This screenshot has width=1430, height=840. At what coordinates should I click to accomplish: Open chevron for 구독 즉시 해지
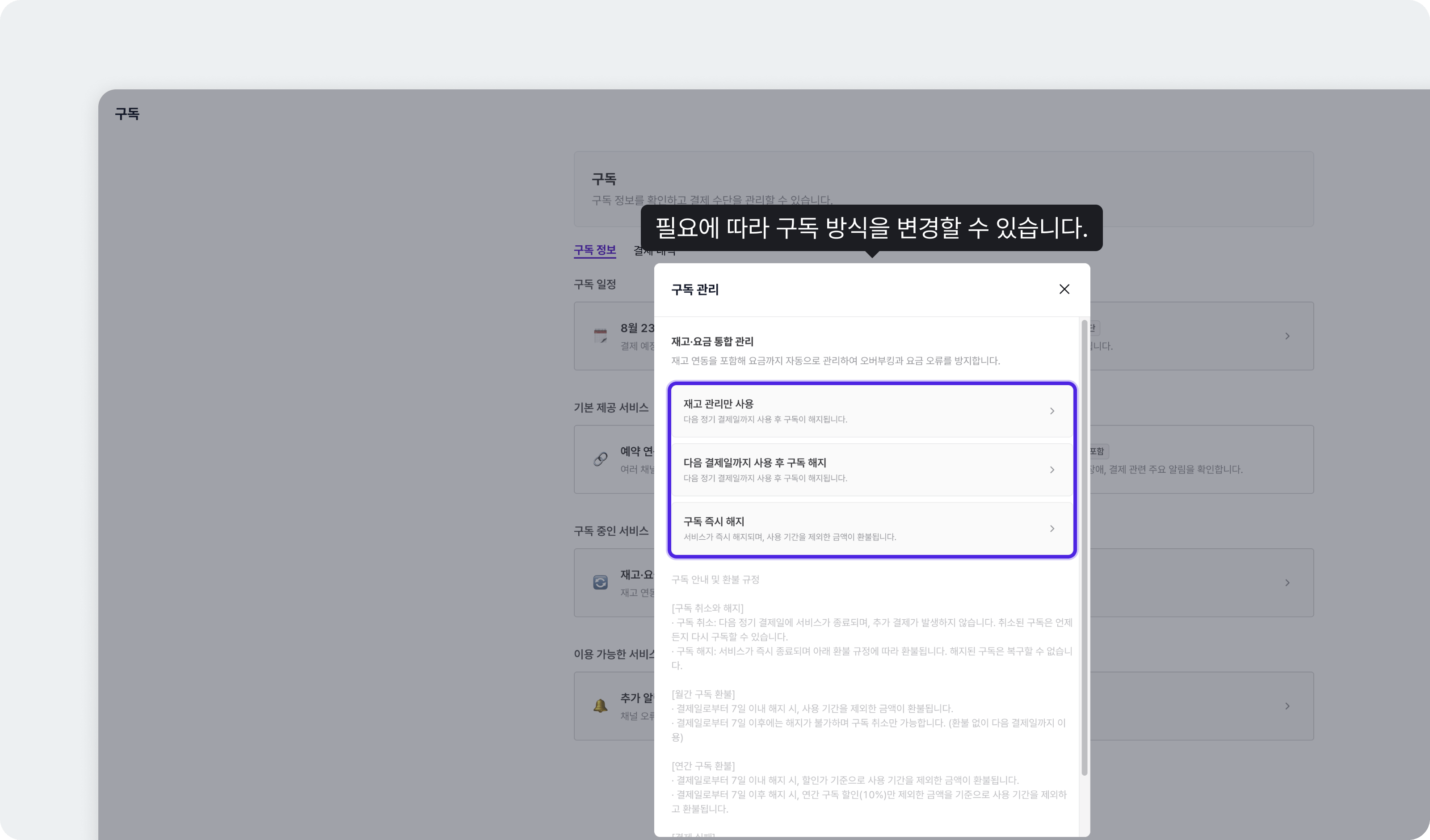point(1052,529)
